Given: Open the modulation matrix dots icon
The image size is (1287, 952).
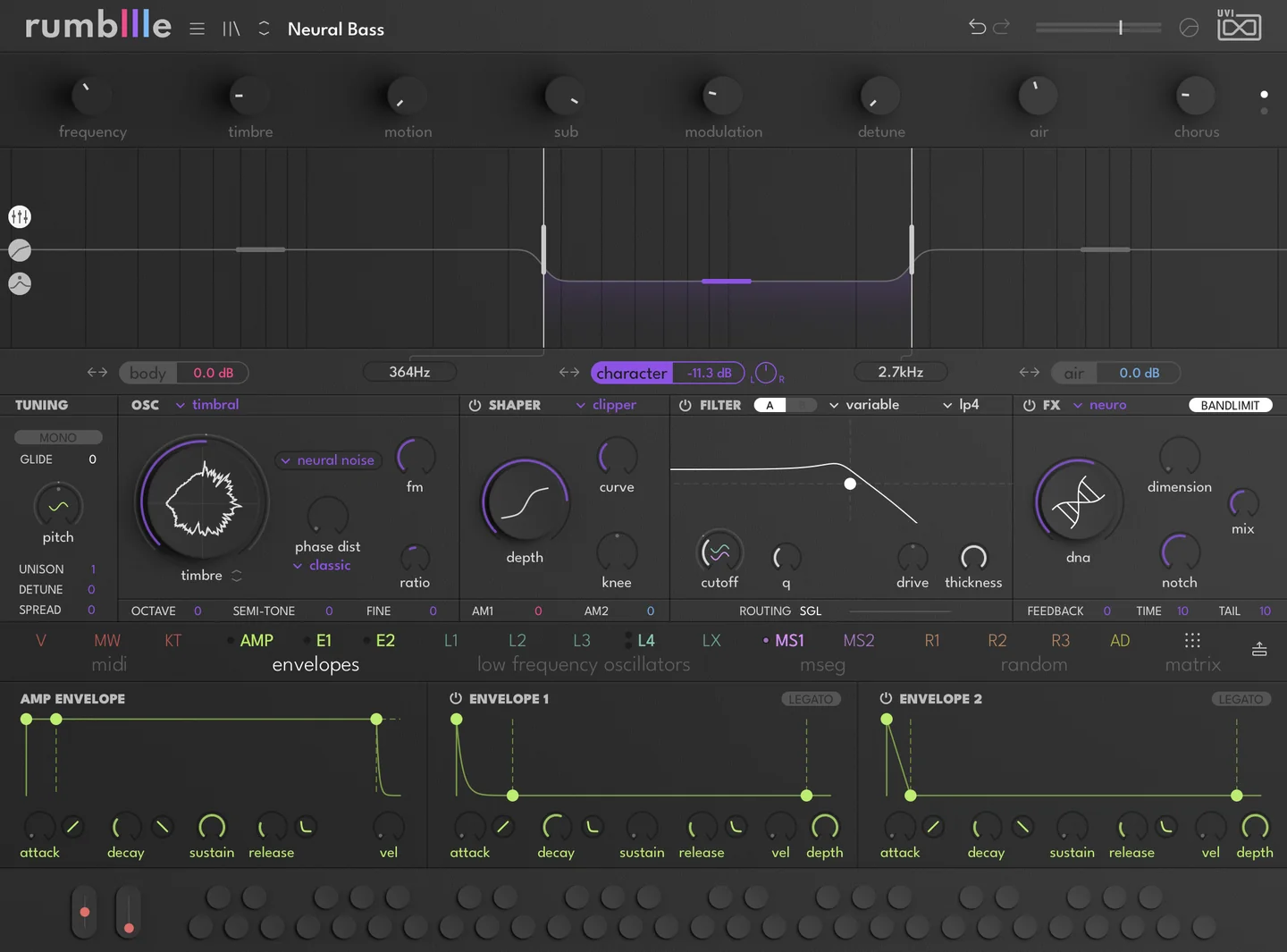Looking at the screenshot, I should pyautogui.click(x=1192, y=640).
